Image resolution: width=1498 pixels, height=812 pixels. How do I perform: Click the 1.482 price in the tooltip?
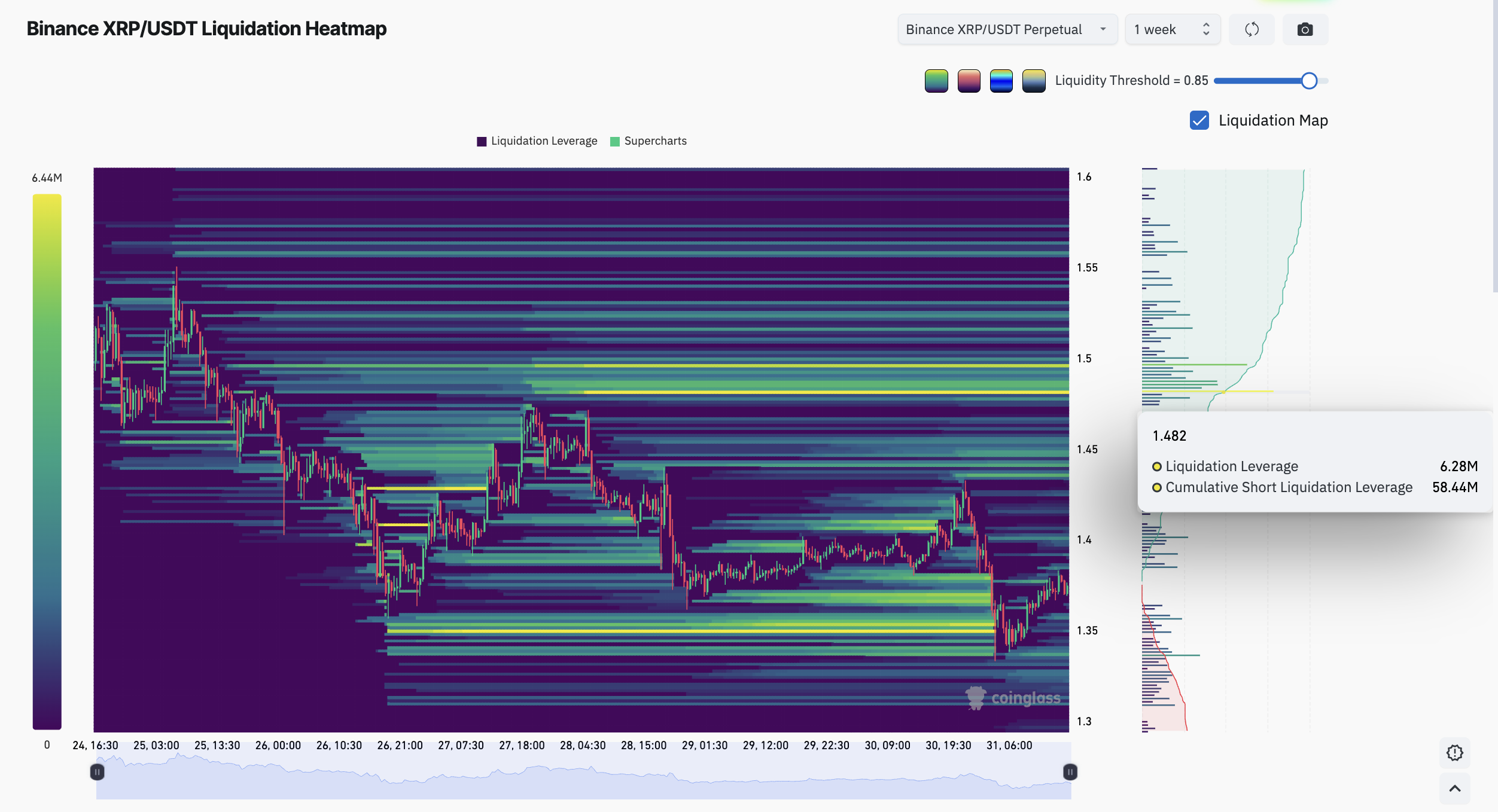1169,436
